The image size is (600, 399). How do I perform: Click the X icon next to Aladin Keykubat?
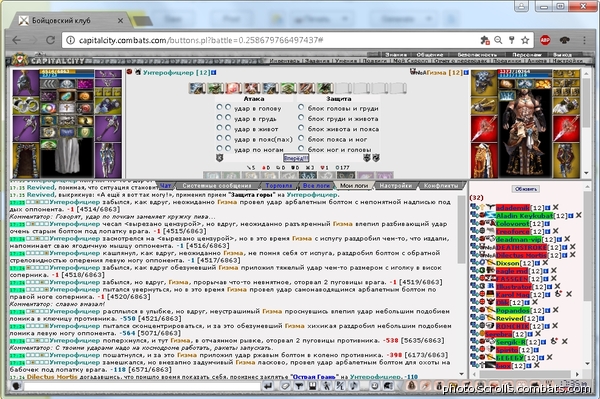pos(579,215)
